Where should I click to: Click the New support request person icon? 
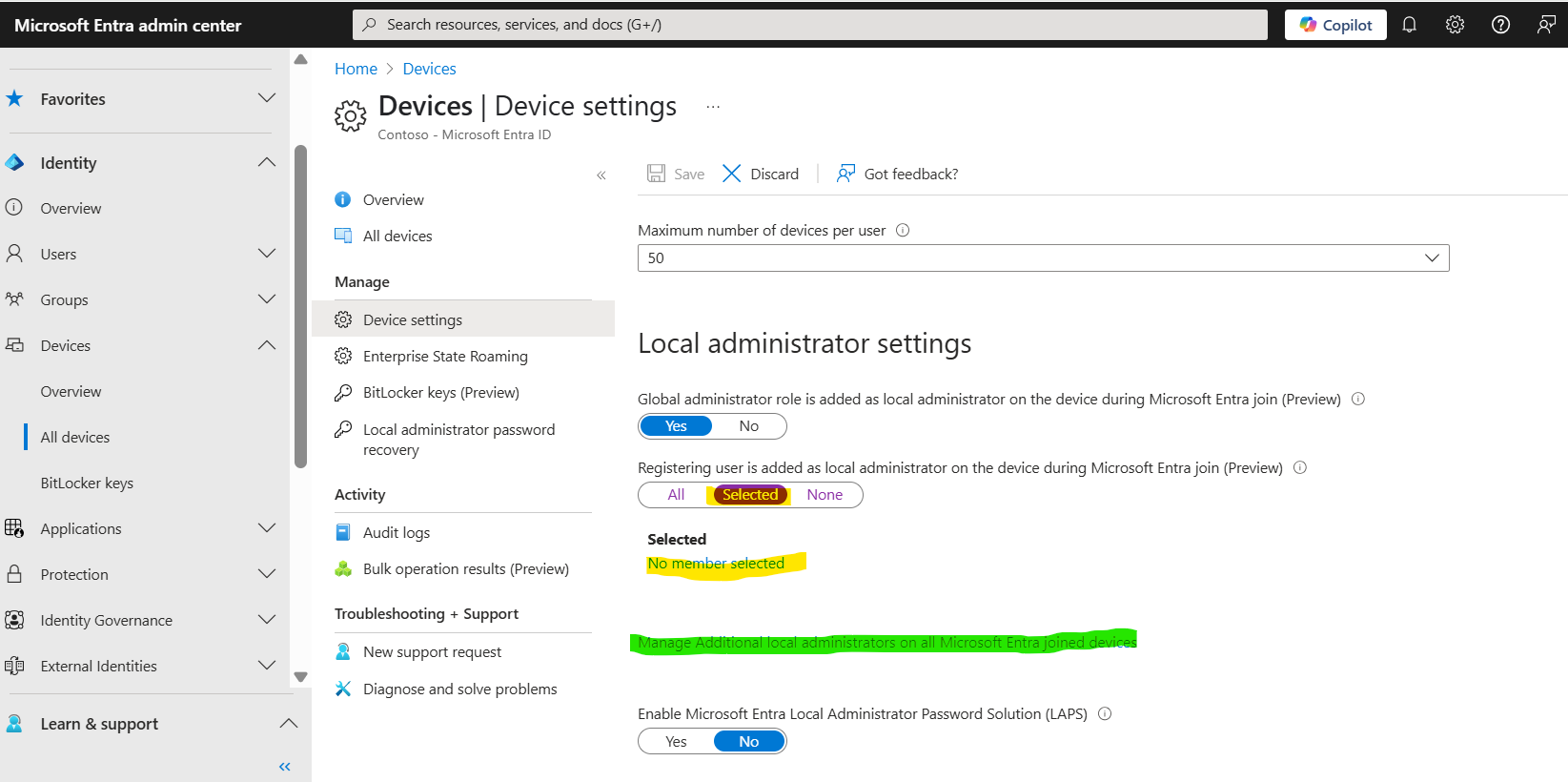(343, 652)
